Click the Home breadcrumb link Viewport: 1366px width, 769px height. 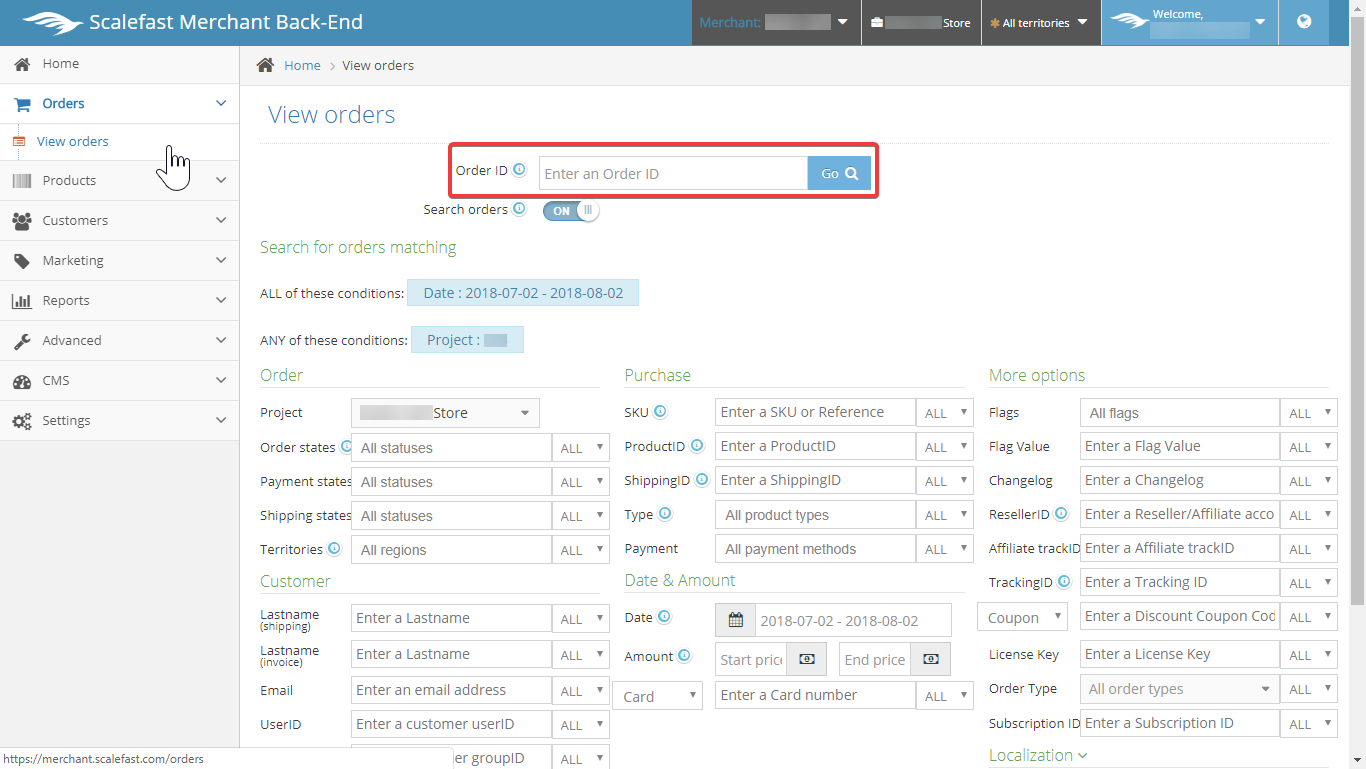[302, 65]
